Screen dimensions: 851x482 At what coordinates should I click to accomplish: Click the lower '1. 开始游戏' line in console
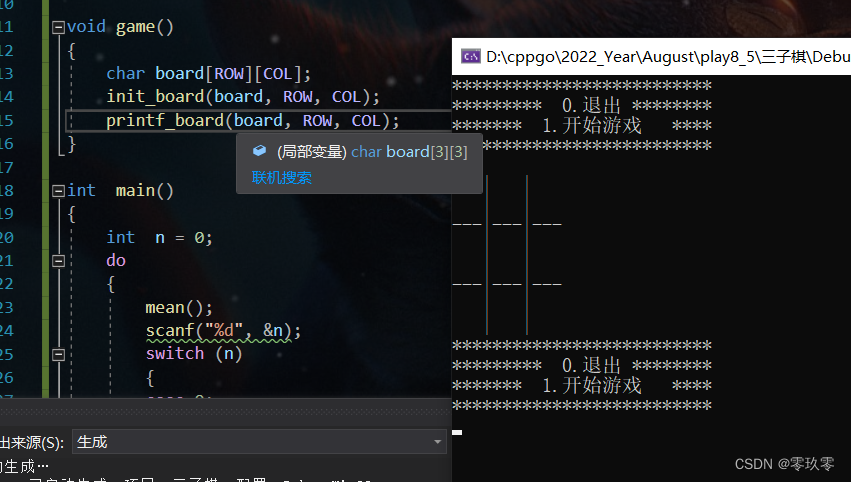pyautogui.click(x=582, y=385)
